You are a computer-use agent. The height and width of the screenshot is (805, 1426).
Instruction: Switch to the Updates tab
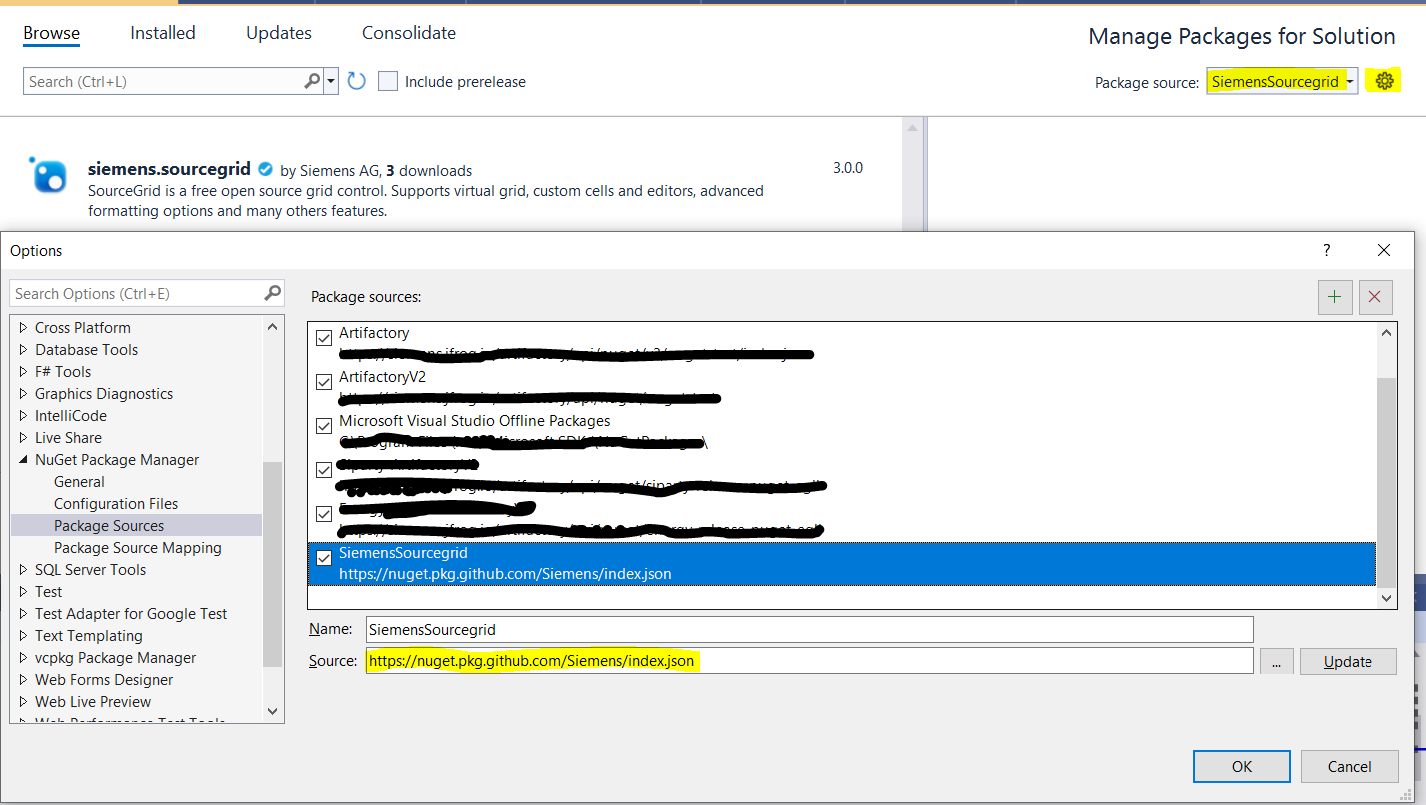279,33
